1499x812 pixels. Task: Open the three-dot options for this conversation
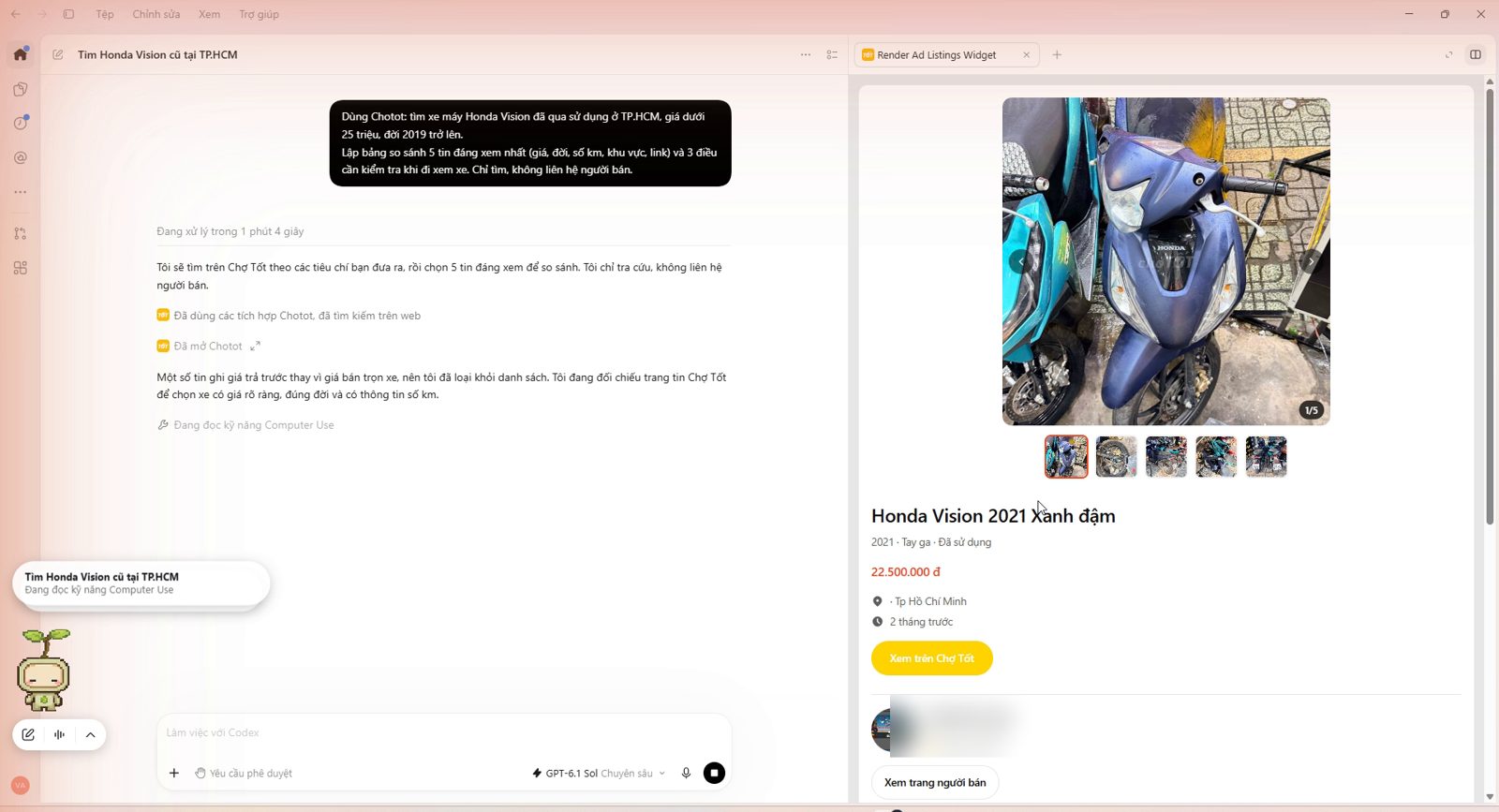pos(806,55)
